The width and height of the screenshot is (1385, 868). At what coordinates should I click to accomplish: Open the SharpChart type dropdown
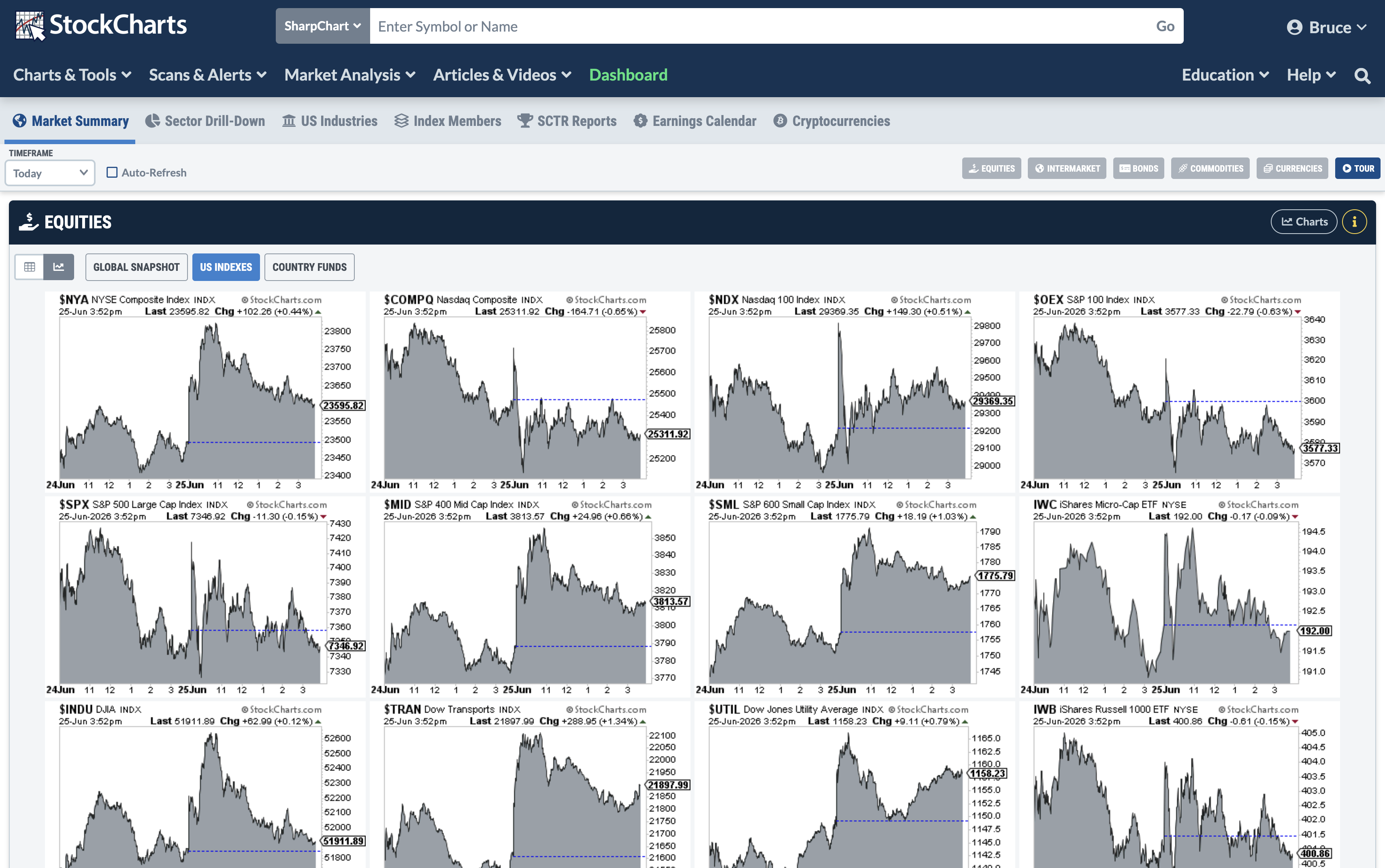[323, 26]
